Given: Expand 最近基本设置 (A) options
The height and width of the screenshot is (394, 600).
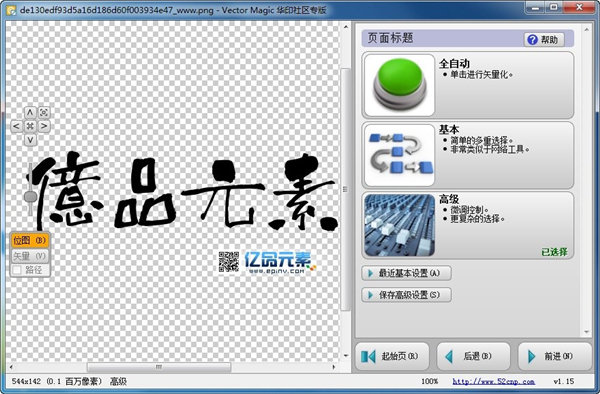Looking at the screenshot, I should 406,273.
